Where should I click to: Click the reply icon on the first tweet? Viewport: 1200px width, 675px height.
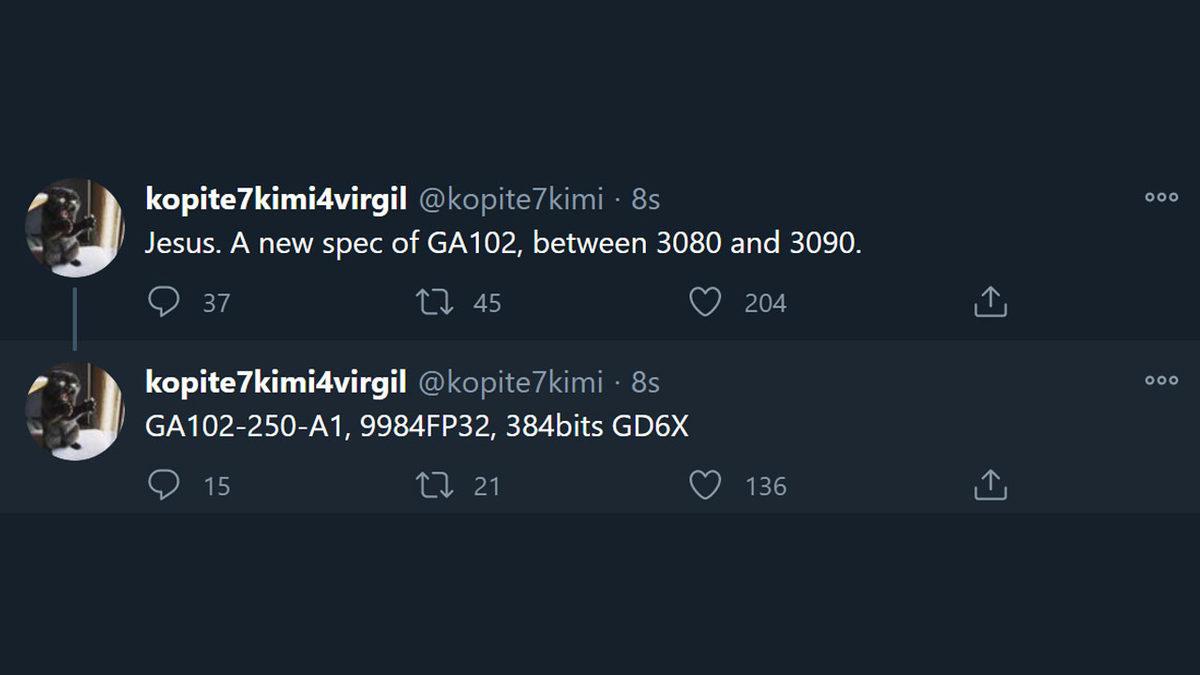tap(164, 301)
